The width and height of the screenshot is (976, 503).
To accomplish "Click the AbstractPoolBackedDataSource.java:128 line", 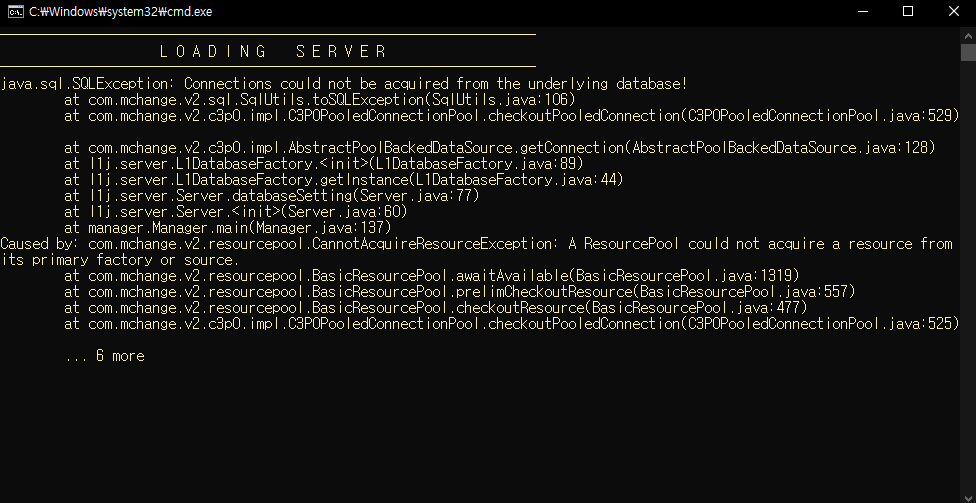I will (500, 148).
